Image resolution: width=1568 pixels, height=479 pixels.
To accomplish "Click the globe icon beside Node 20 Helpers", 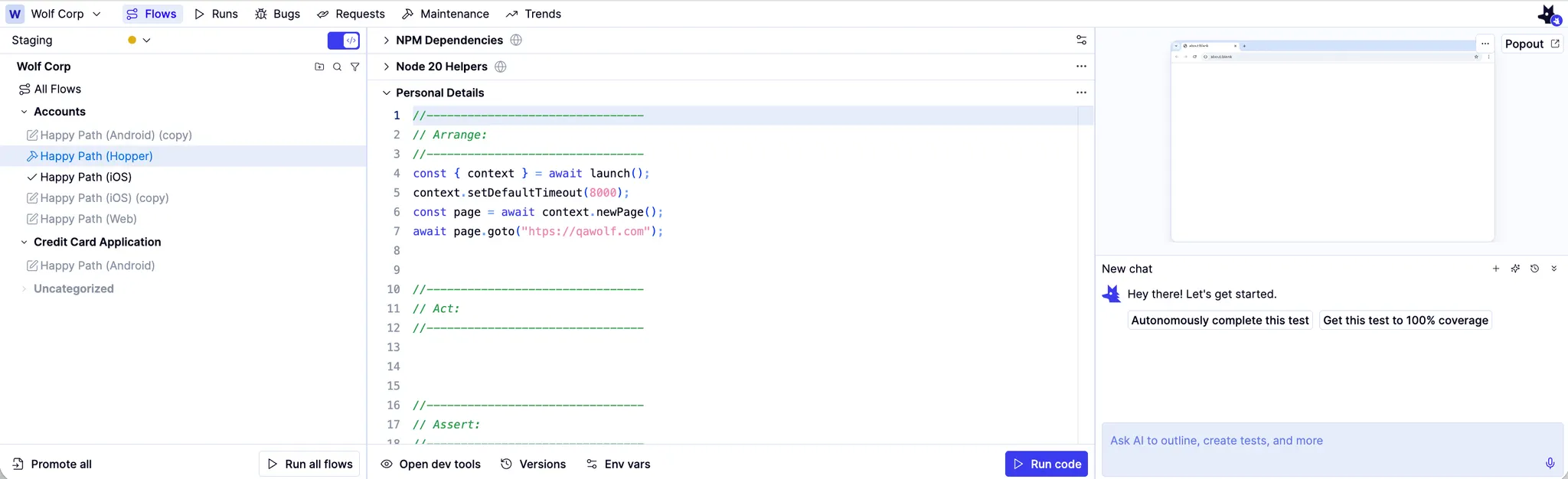I will tap(501, 67).
